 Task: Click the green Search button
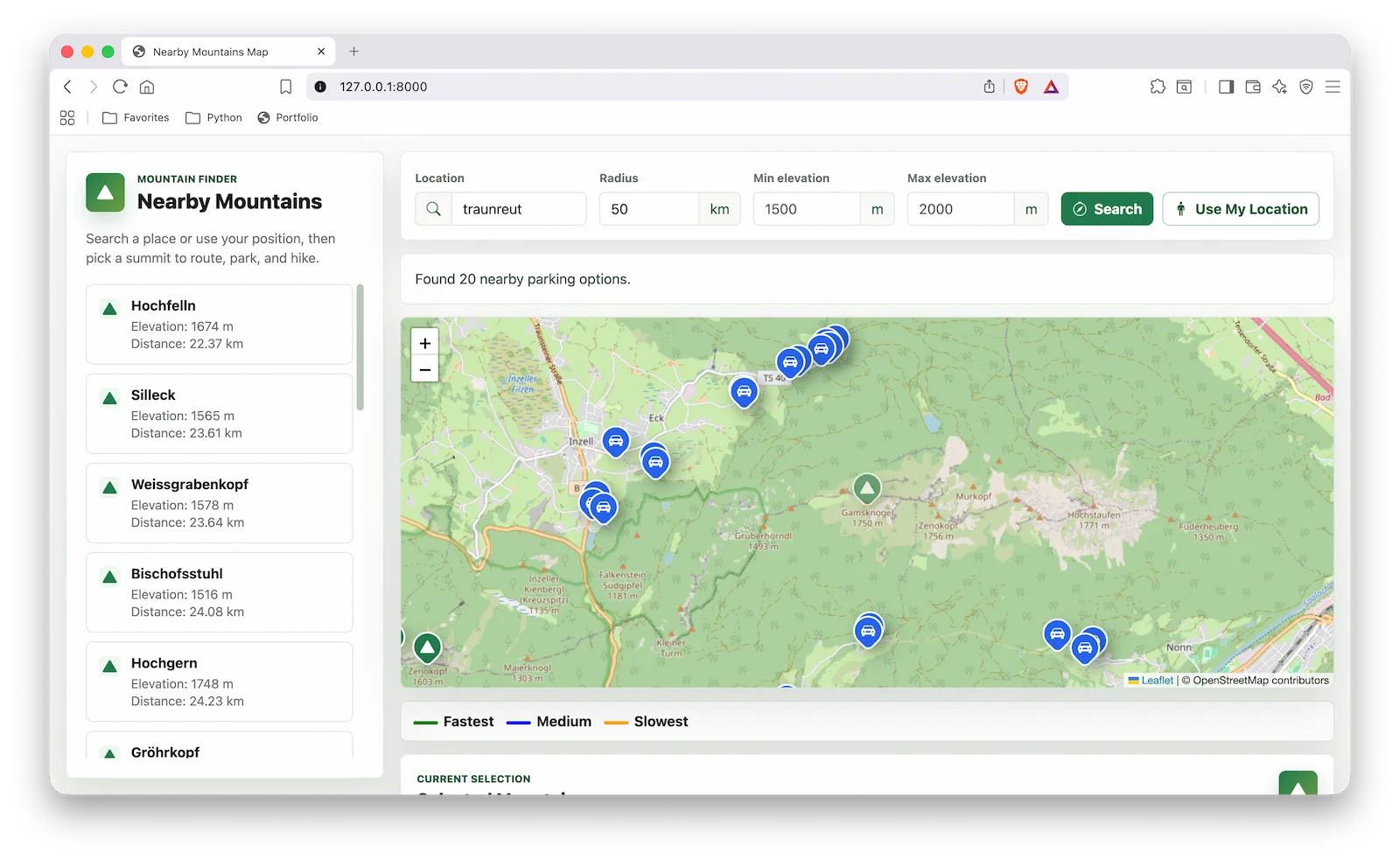[x=1107, y=209]
